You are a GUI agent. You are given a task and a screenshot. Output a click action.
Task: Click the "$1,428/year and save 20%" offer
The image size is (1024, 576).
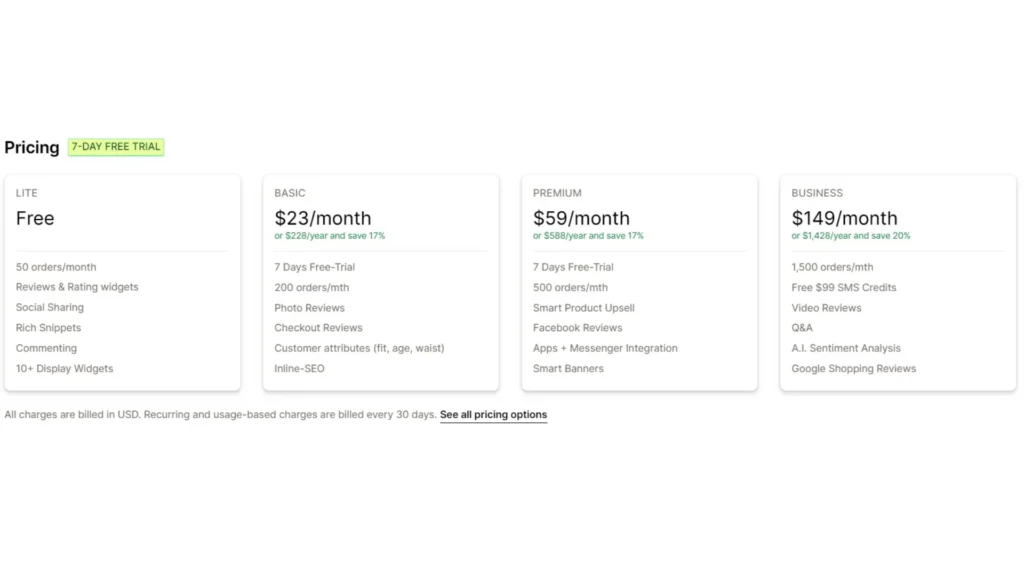(851, 236)
